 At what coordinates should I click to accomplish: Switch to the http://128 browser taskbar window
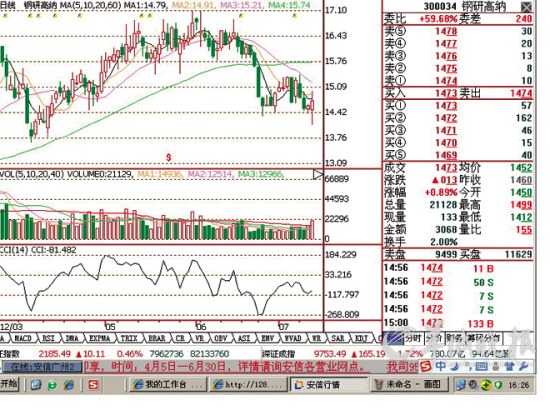[248, 385]
